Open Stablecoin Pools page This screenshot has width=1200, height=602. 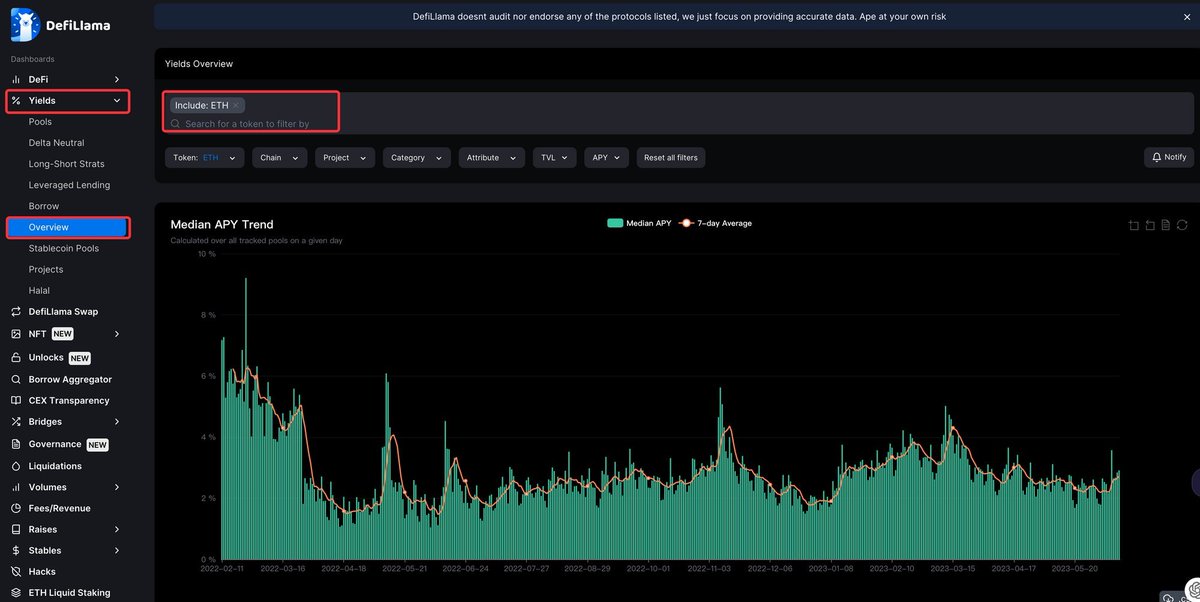64,248
